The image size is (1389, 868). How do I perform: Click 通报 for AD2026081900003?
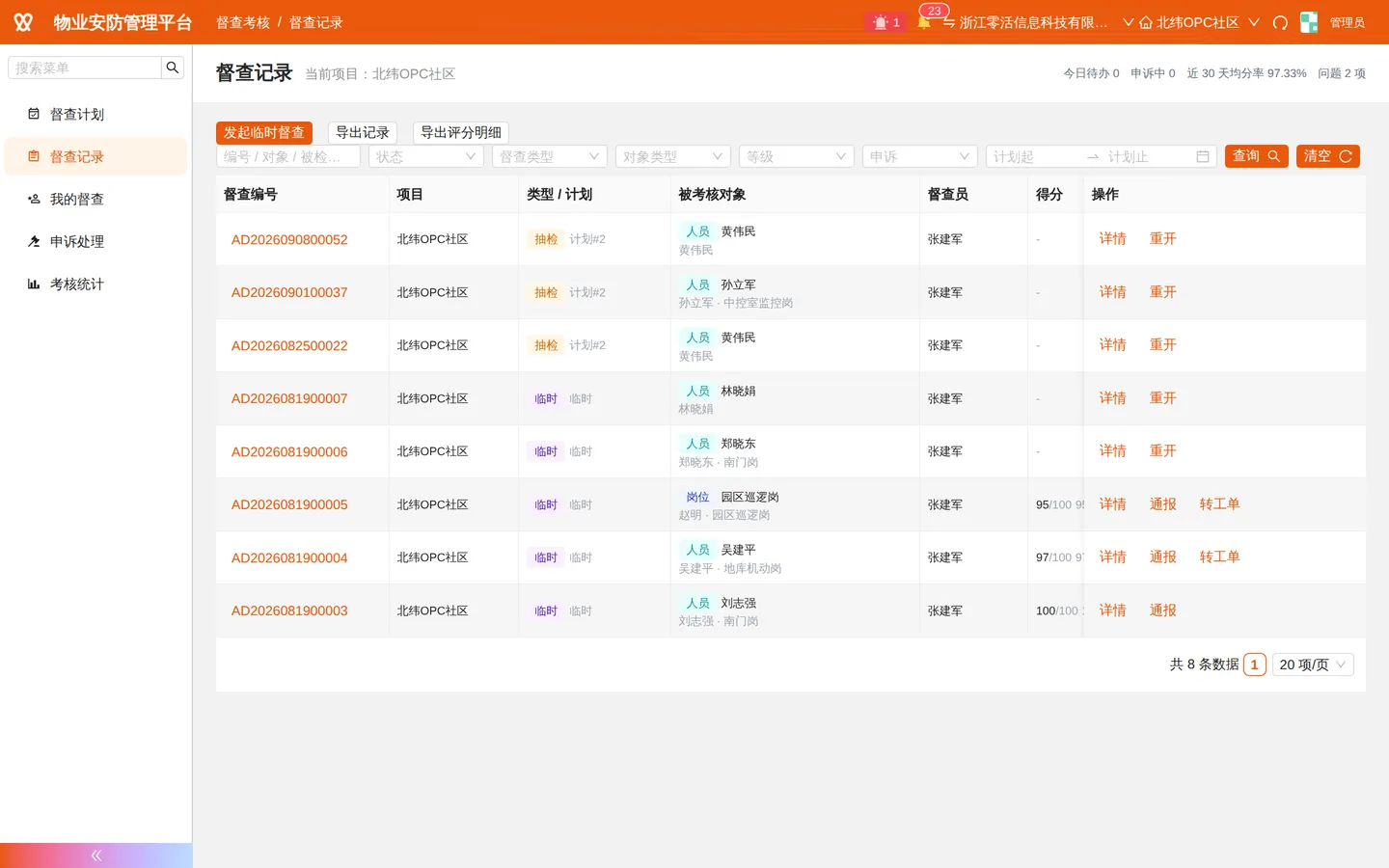coord(1163,610)
